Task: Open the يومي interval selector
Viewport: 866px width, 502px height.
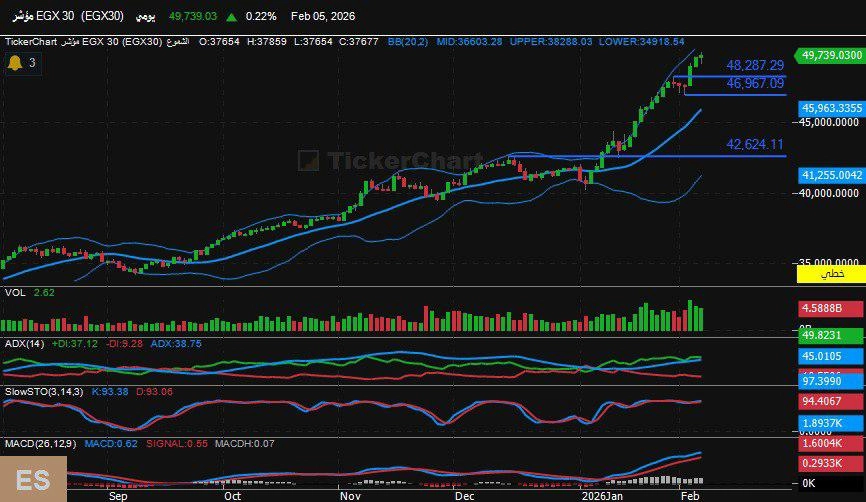Action: click(x=149, y=17)
